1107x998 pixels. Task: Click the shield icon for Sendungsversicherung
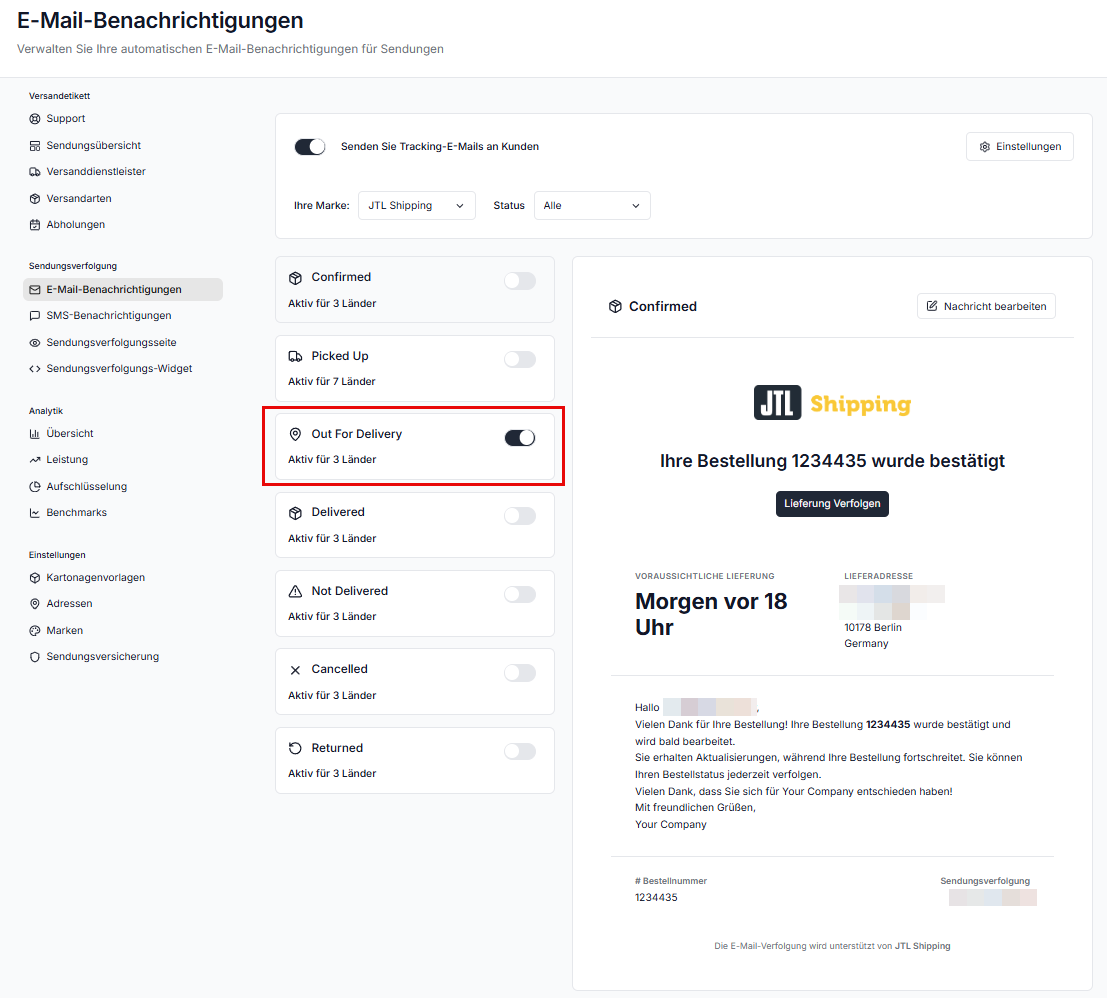(x=35, y=656)
